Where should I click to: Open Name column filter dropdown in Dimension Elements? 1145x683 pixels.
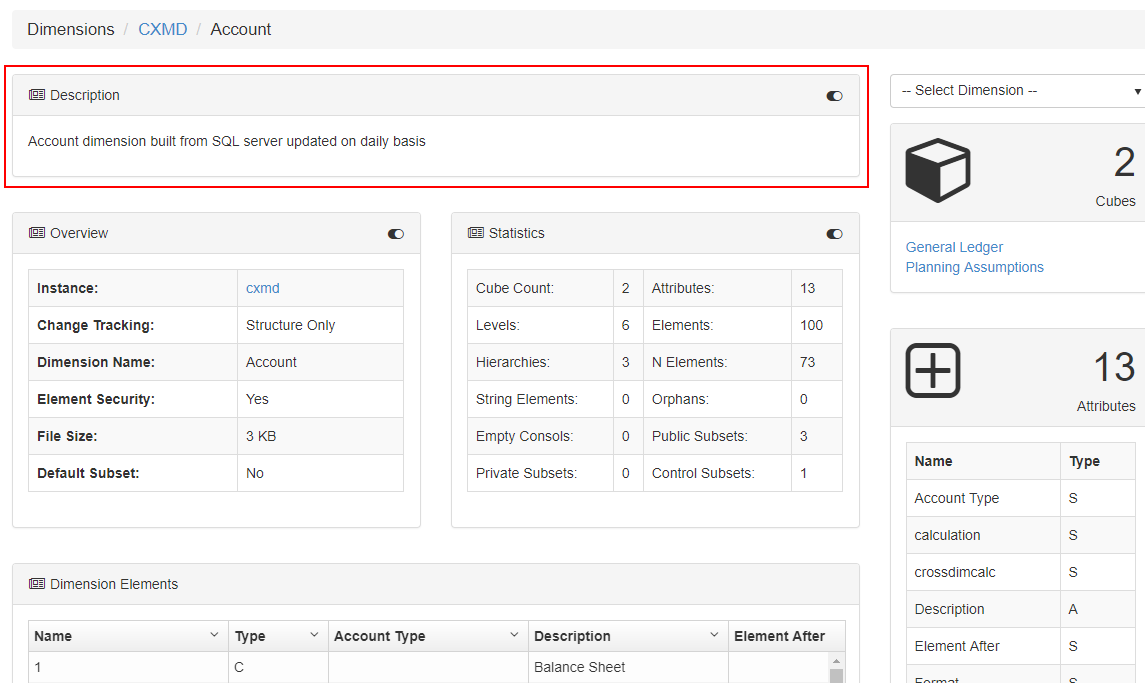tap(214, 636)
